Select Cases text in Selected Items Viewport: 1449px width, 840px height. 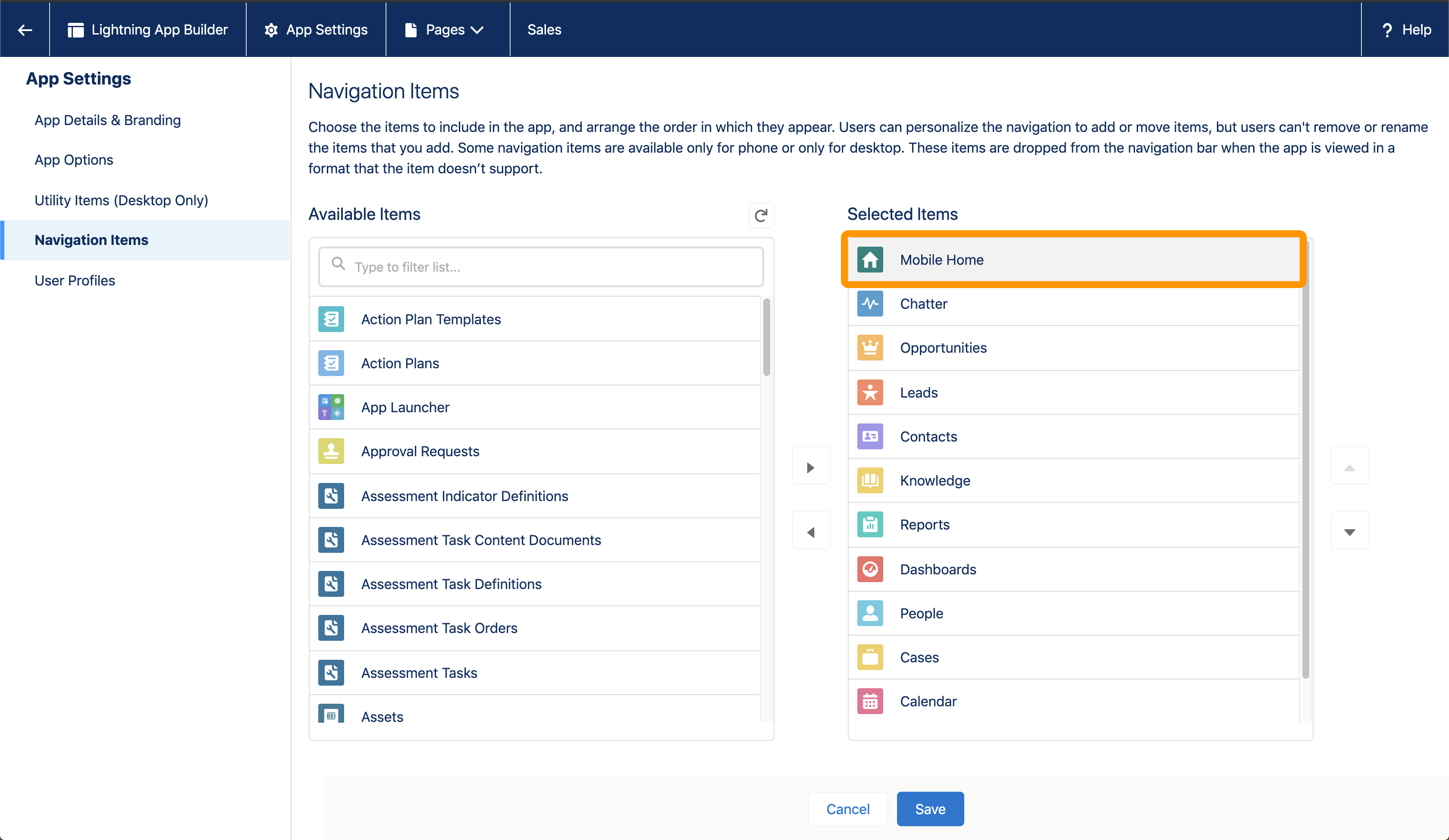click(919, 657)
